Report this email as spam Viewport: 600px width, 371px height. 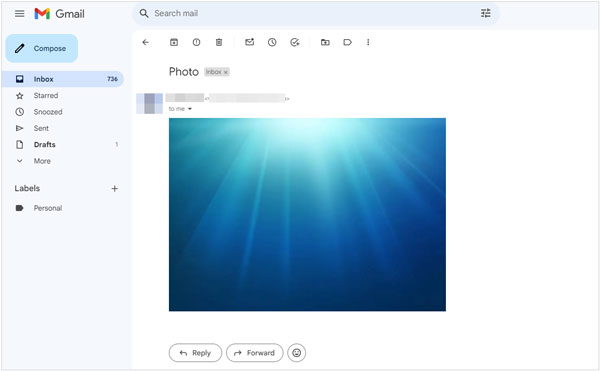coord(196,42)
